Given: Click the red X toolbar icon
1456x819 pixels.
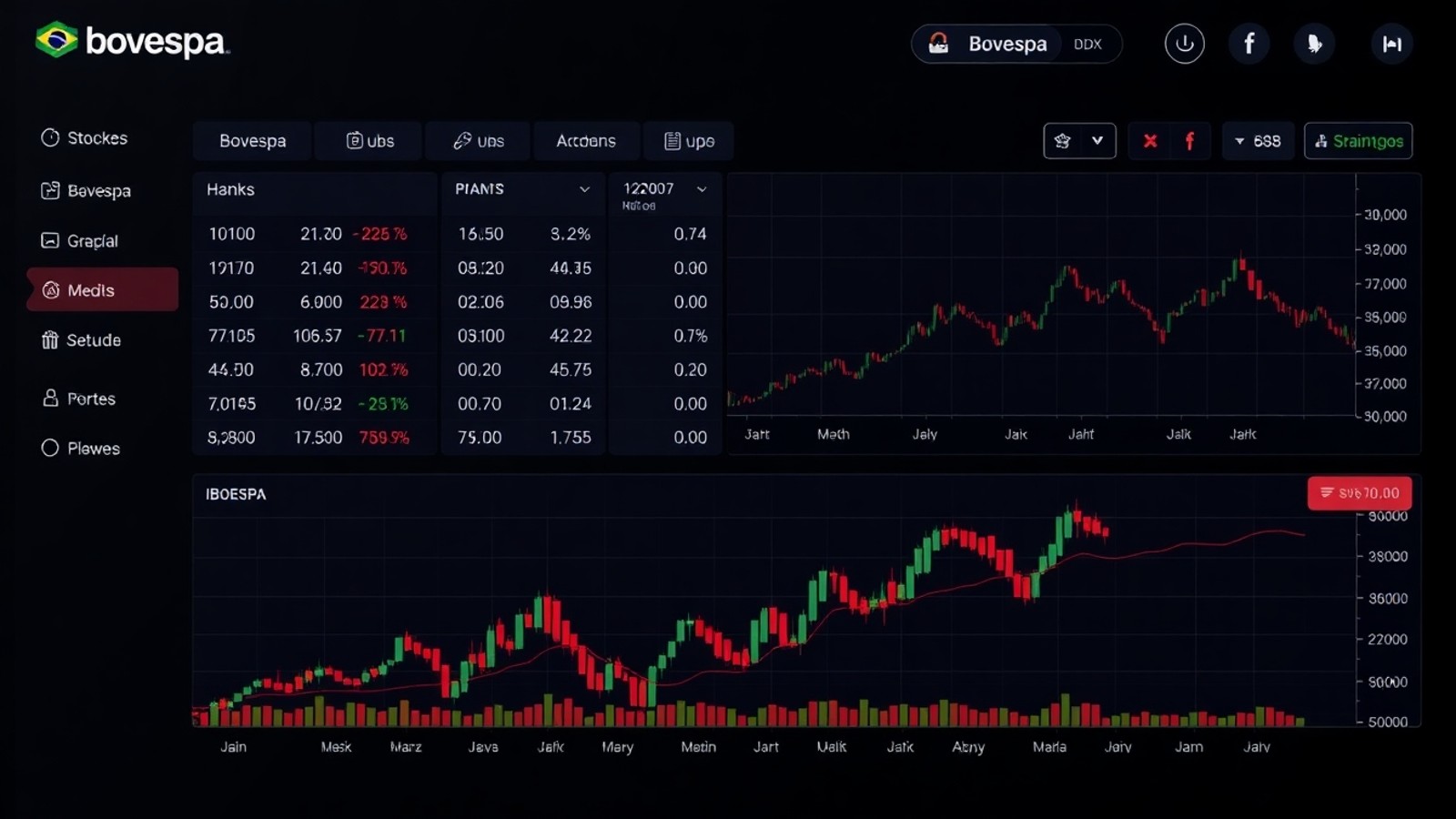Looking at the screenshot, I should coord(1150,141).
